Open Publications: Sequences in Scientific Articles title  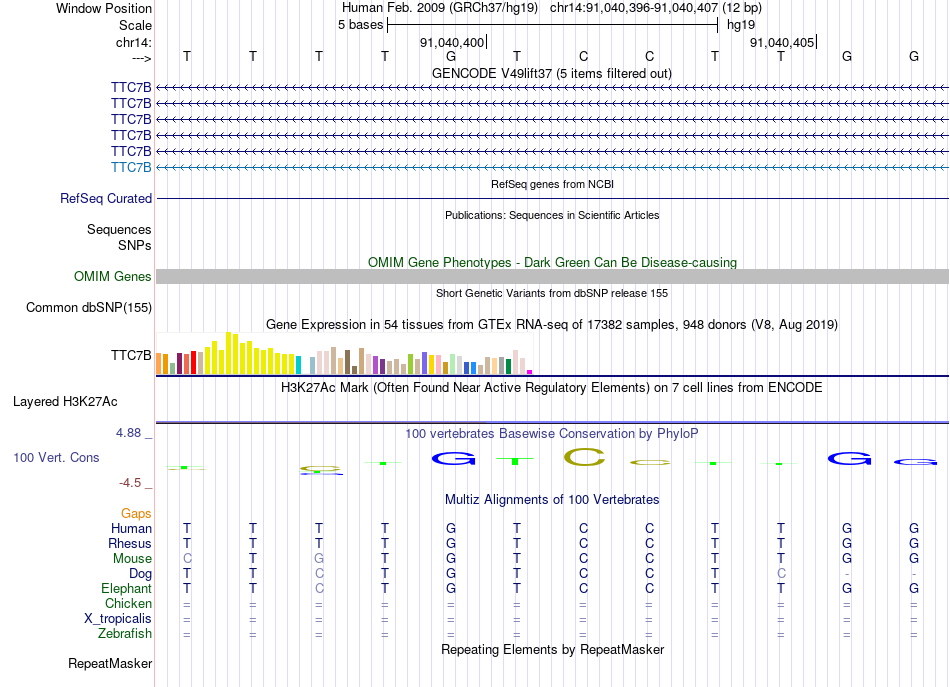pyautogui.click(x=552, y=215)
